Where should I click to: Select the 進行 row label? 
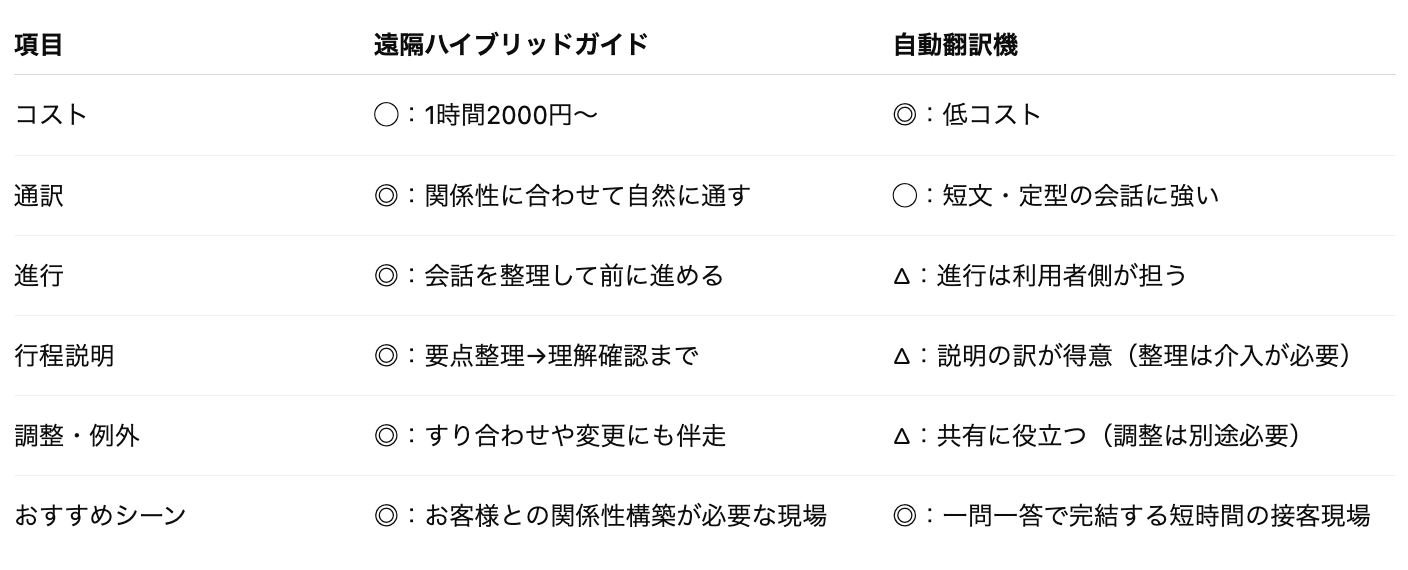click(39, 275)
